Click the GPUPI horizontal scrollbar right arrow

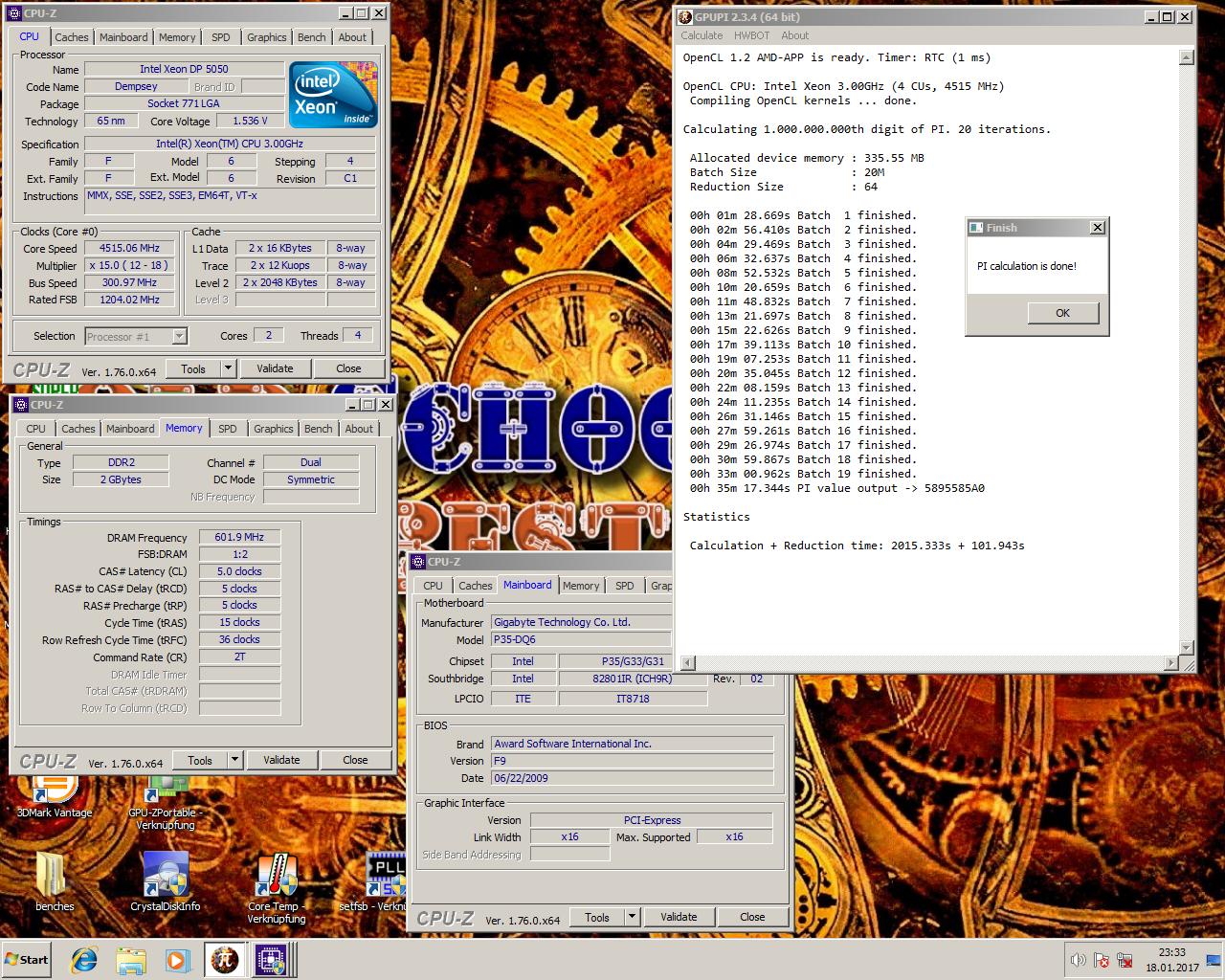click(1171, 663)
